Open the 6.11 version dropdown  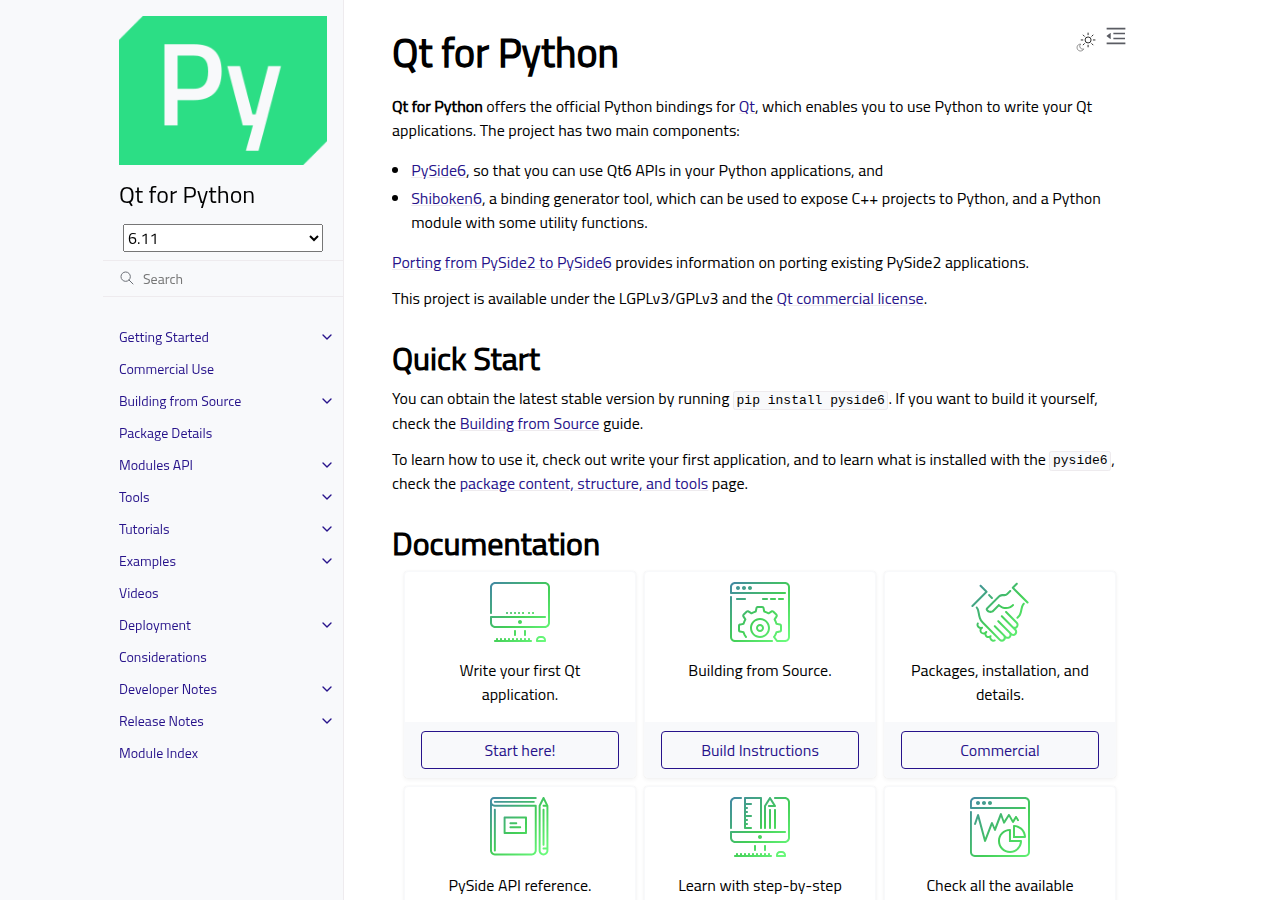(223, 238)
